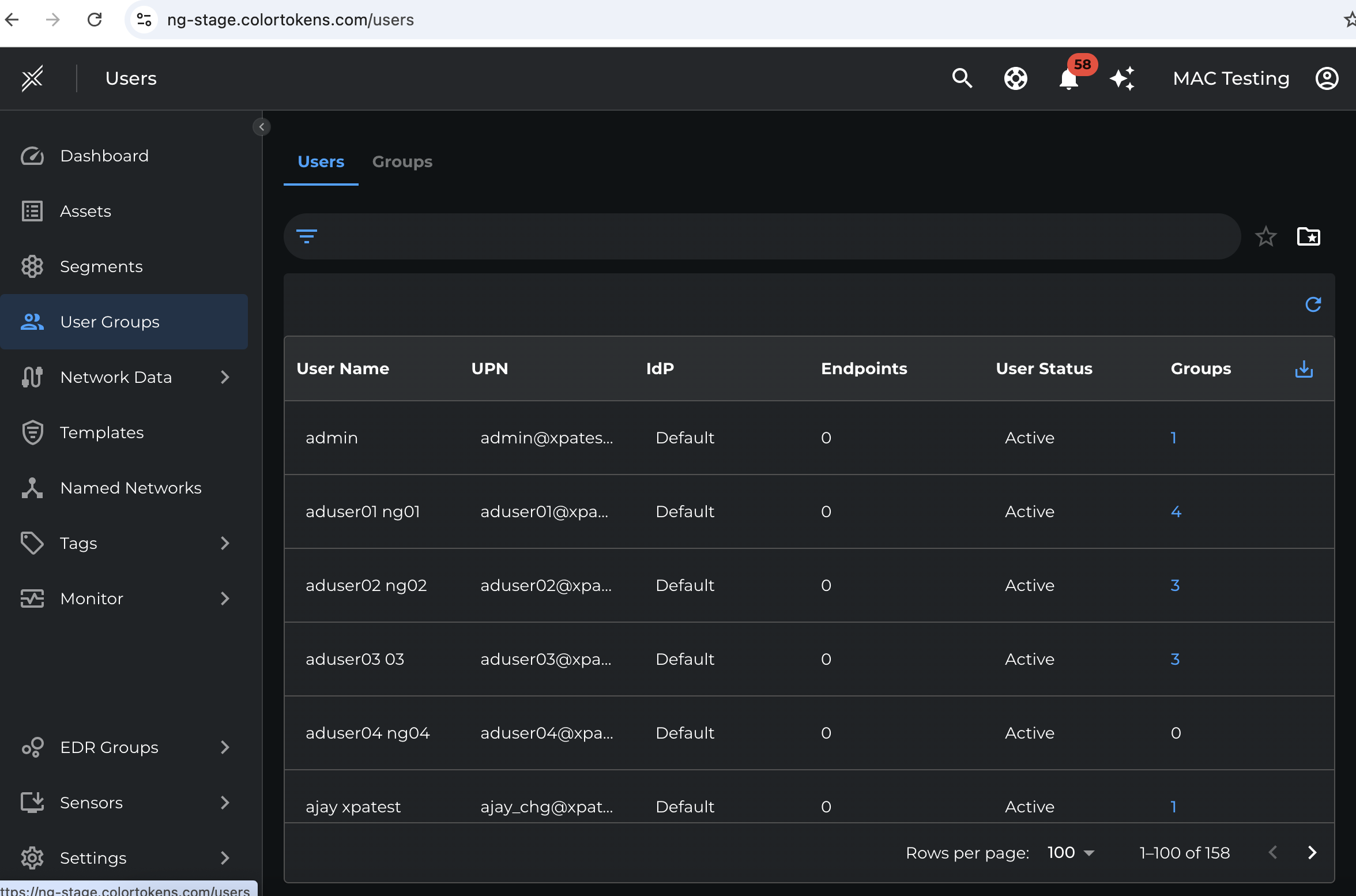Refresh the users table
The image size is (1356, 896).
click(1313, 304)
